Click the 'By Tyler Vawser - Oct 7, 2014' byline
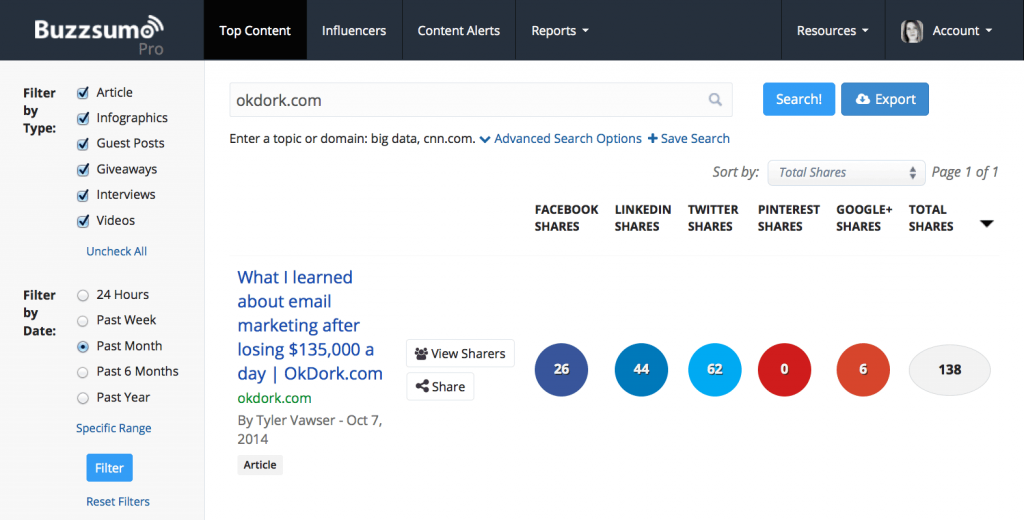Screen dimensions: 1024x520 [x=310, y=430]
